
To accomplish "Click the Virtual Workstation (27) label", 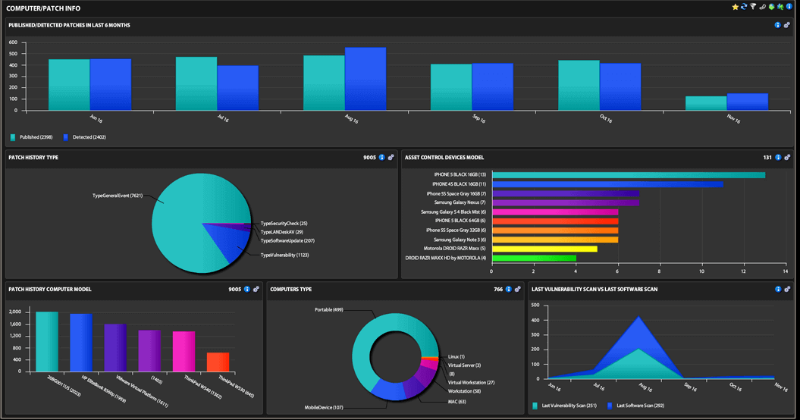I will (x=471, y=382).
